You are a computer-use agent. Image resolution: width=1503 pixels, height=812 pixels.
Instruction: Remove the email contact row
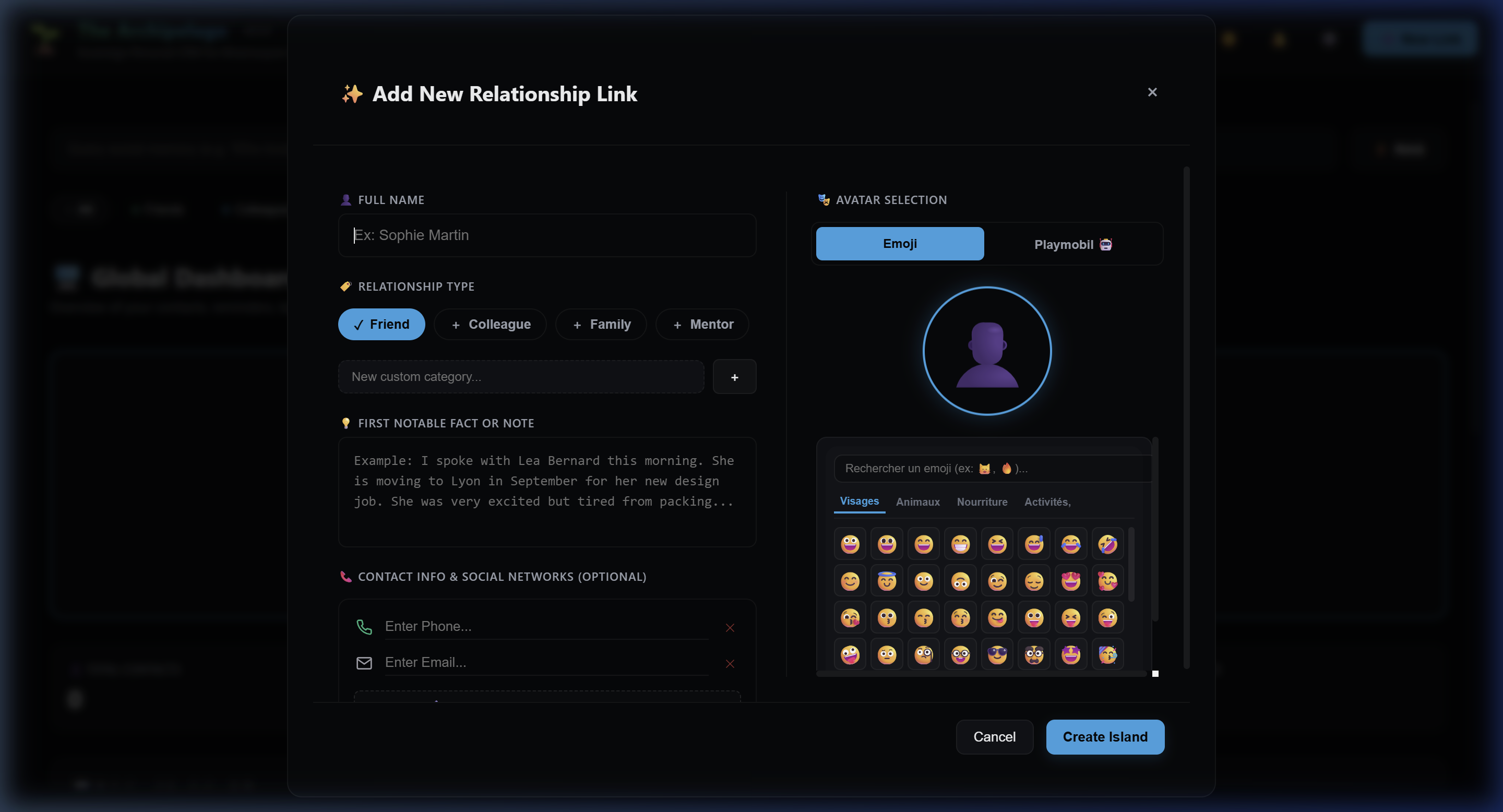coord(730,664)
